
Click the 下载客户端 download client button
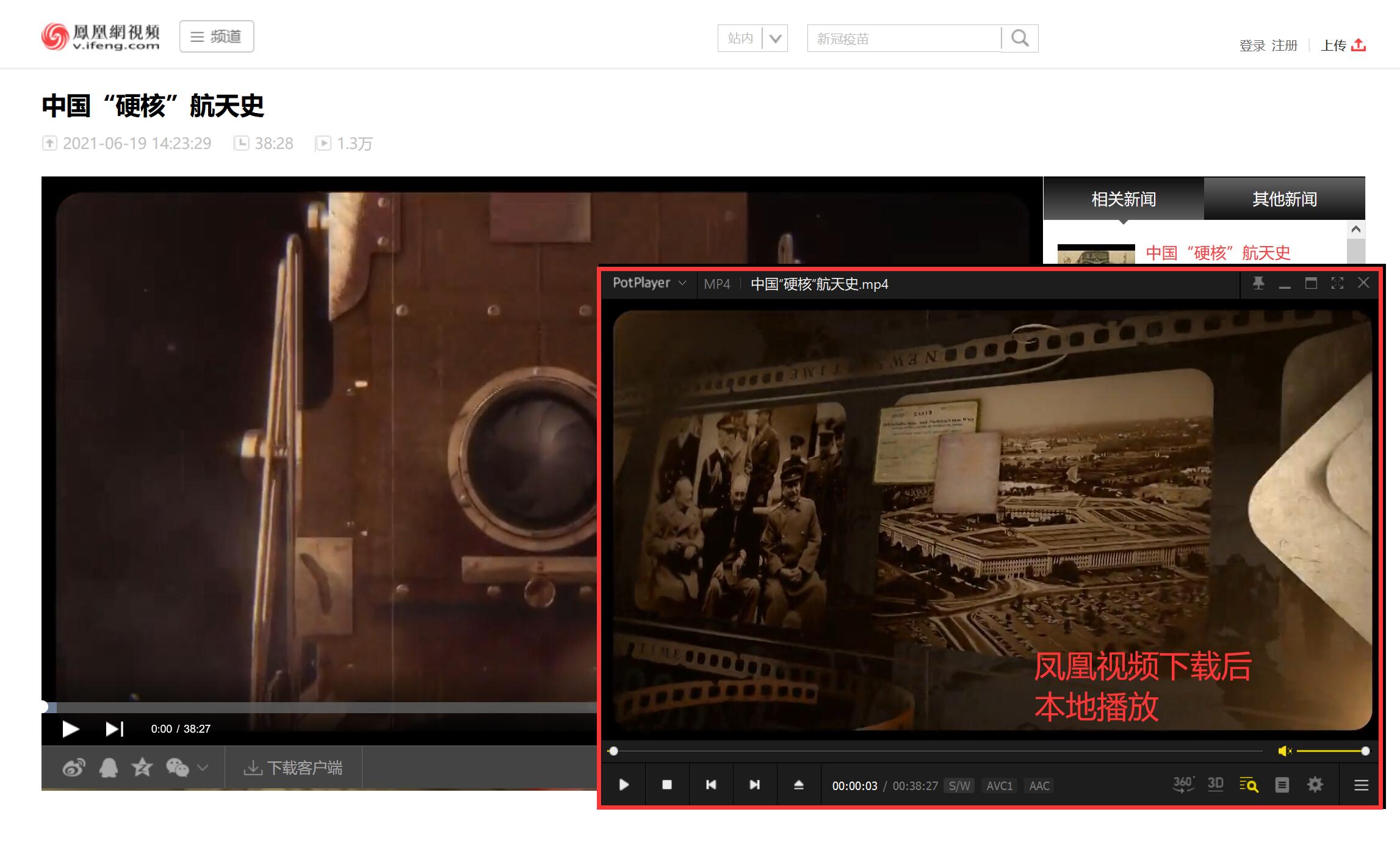click(294, 768)
